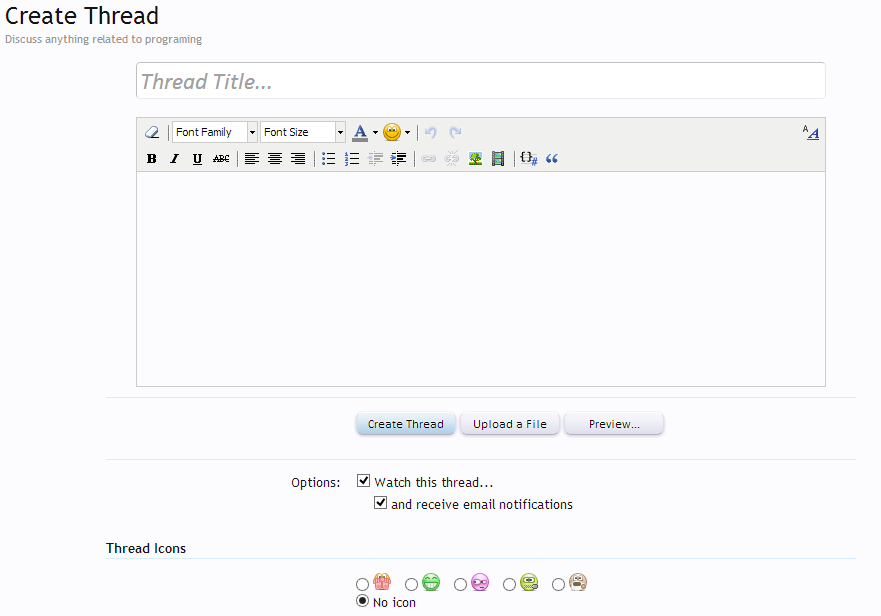Open the Font Family dropdown

(215, 132)
